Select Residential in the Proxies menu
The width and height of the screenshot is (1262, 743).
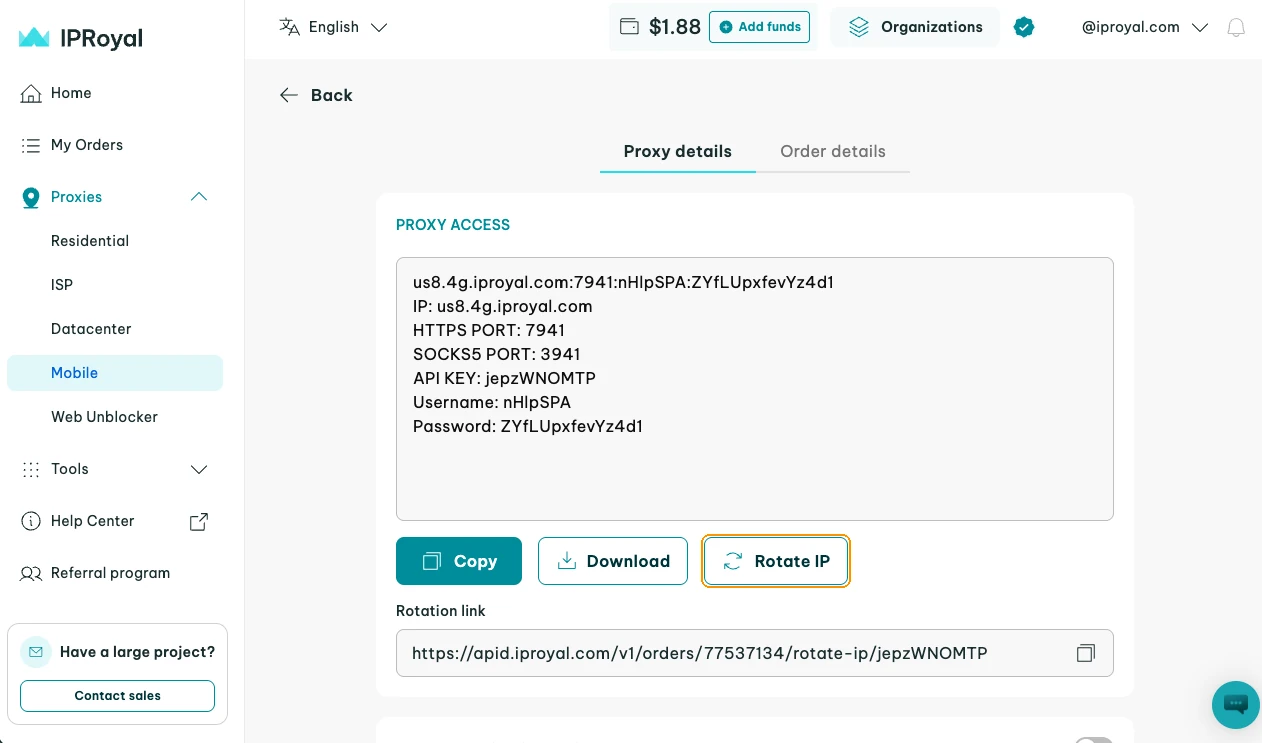tap(90, 241)
